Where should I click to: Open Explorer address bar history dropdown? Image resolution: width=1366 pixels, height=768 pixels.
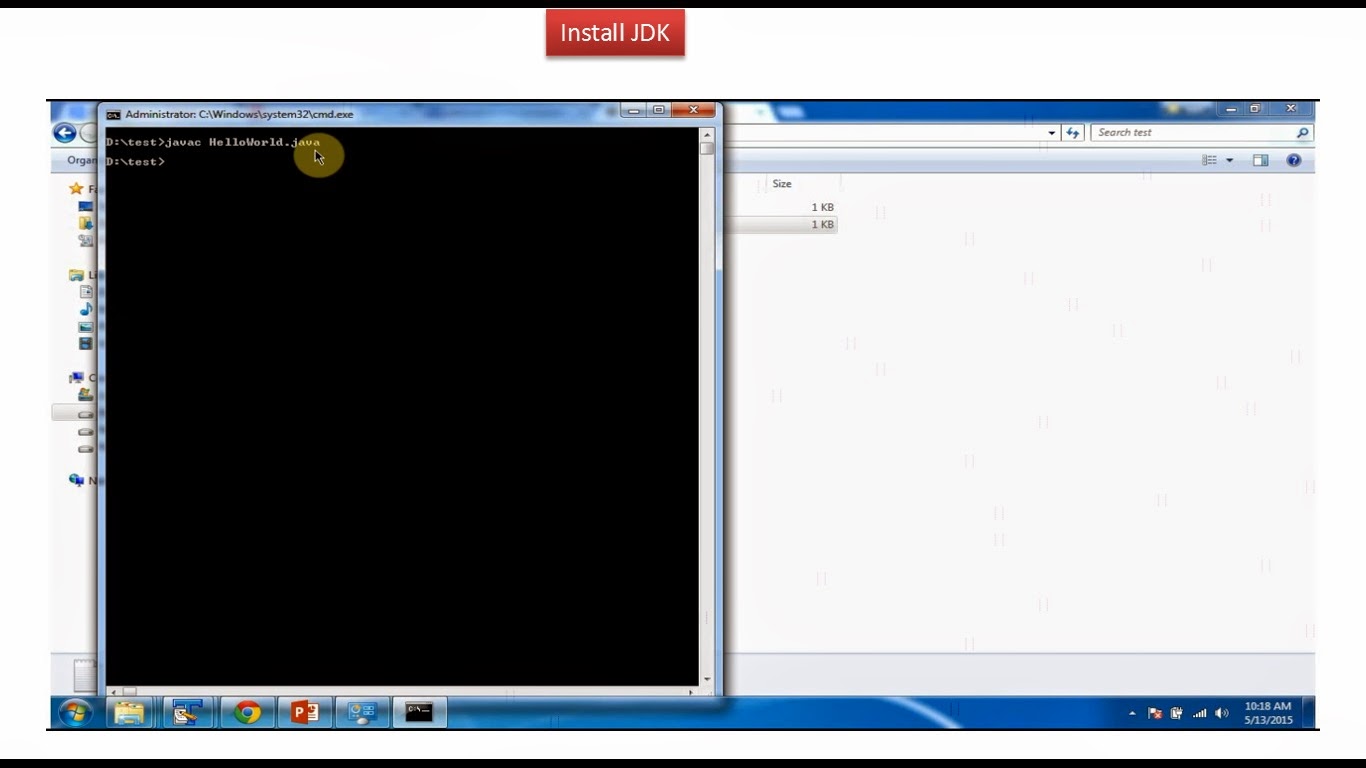(1052, 133)
